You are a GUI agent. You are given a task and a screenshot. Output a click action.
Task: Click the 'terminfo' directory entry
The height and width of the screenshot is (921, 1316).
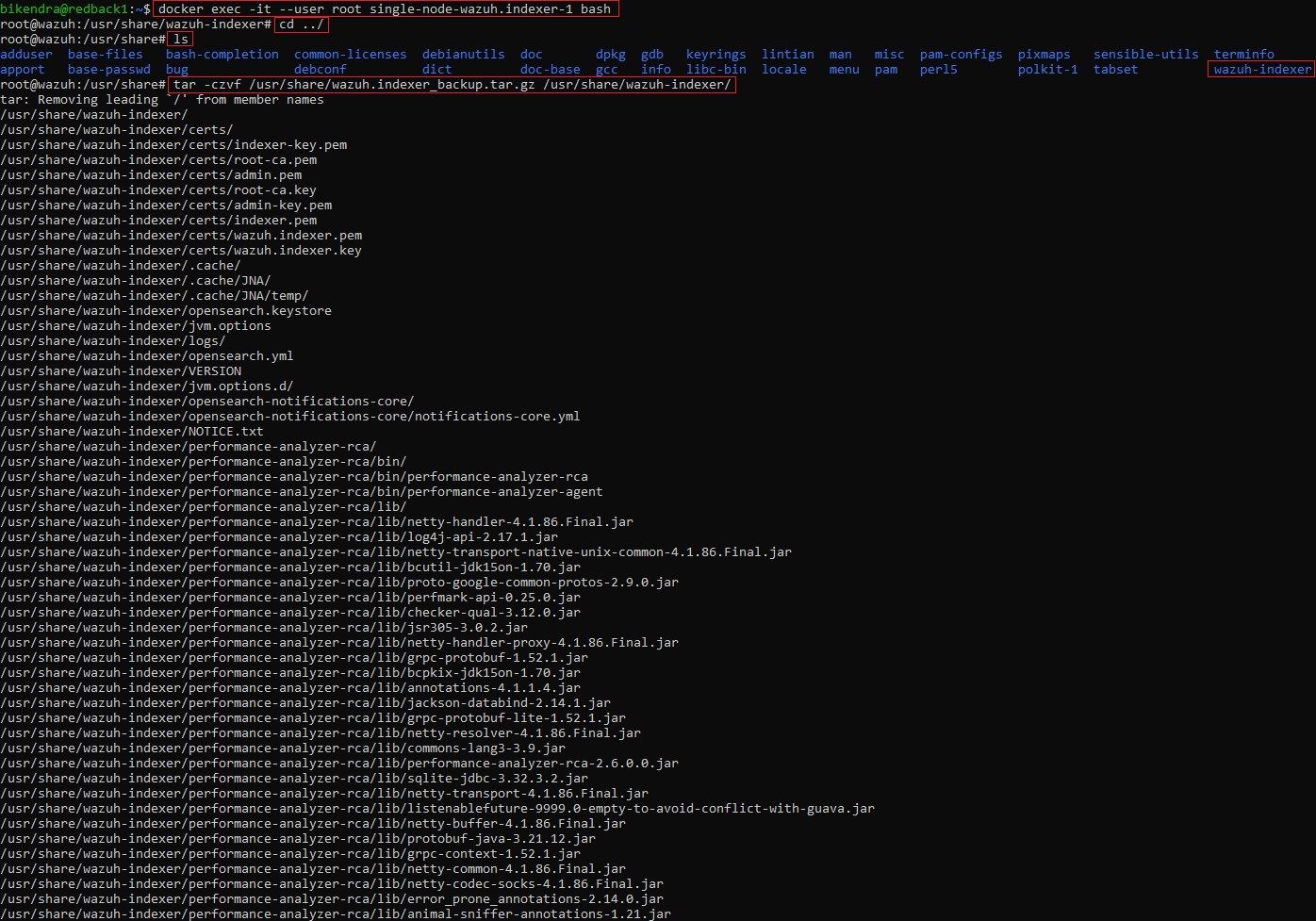[1244, 55]
